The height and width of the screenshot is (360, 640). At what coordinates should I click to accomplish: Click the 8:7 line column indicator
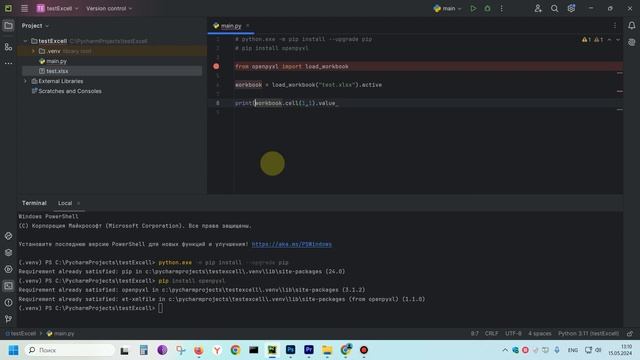point(475,333)
